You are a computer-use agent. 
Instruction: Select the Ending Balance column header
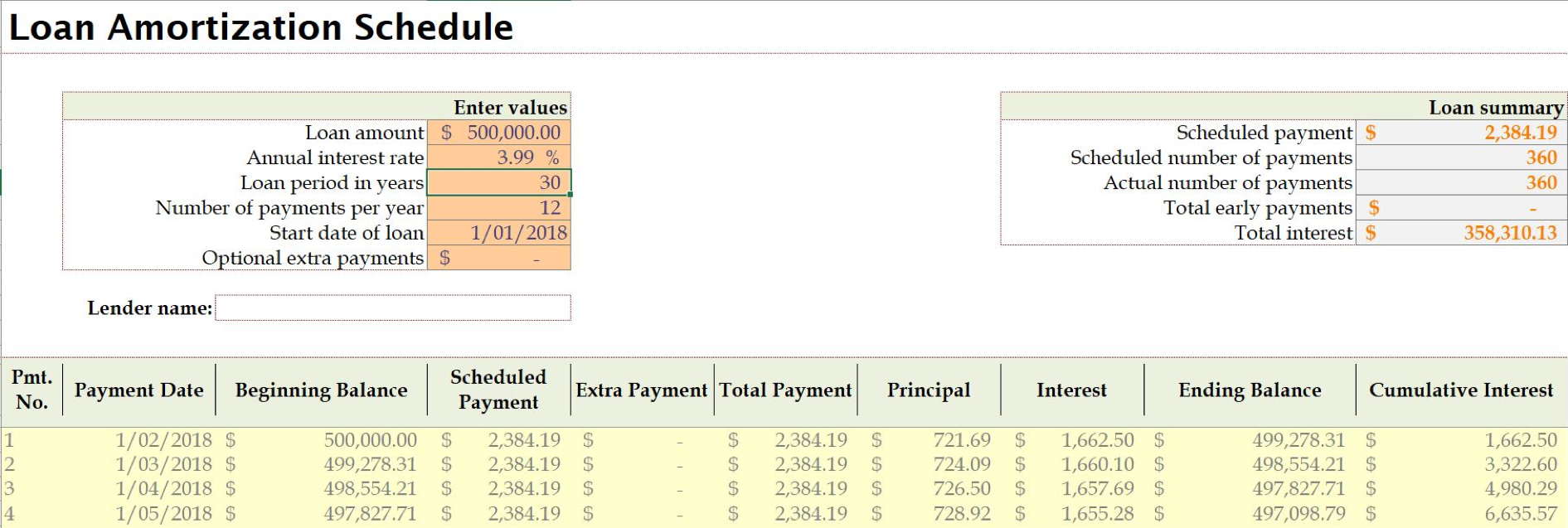click(x=1249, y=390)
